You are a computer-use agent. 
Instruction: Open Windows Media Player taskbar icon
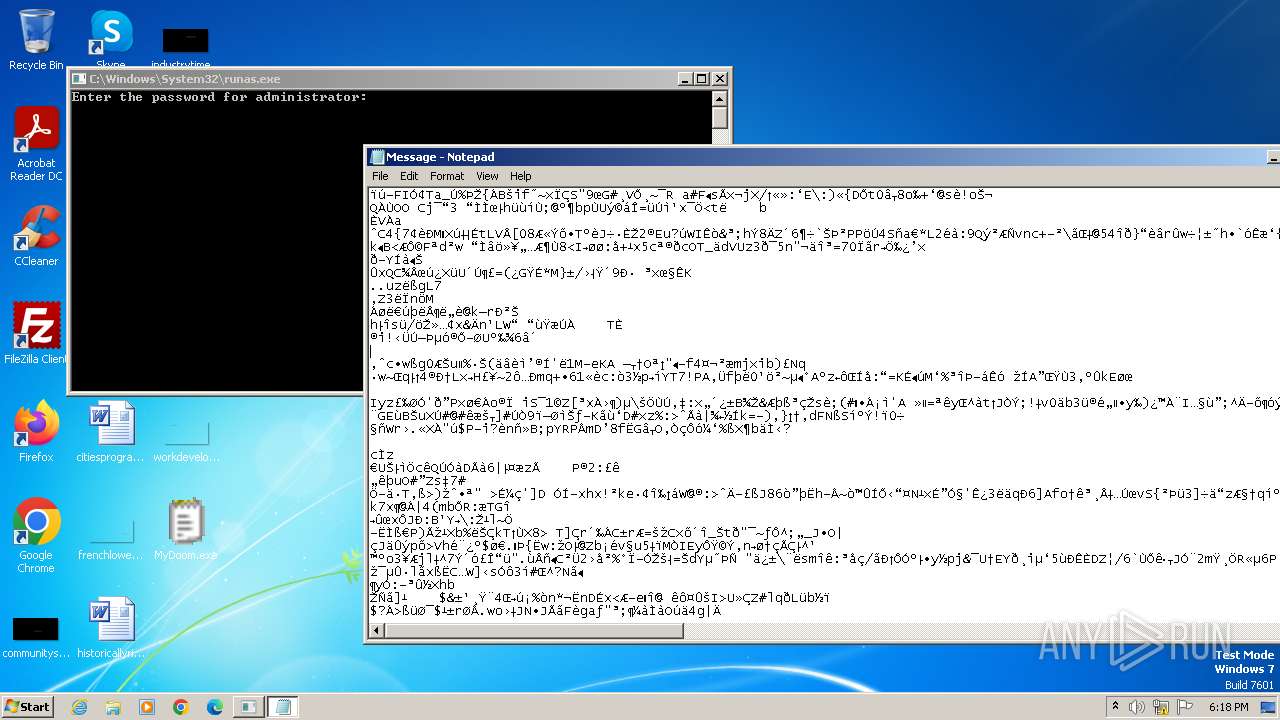click(147, 707)
